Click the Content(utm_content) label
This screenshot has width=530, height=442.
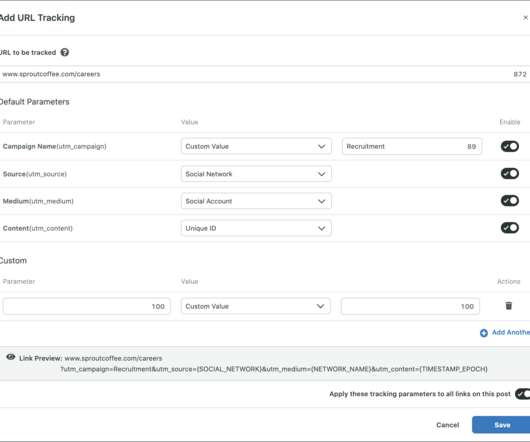[38, 228]
